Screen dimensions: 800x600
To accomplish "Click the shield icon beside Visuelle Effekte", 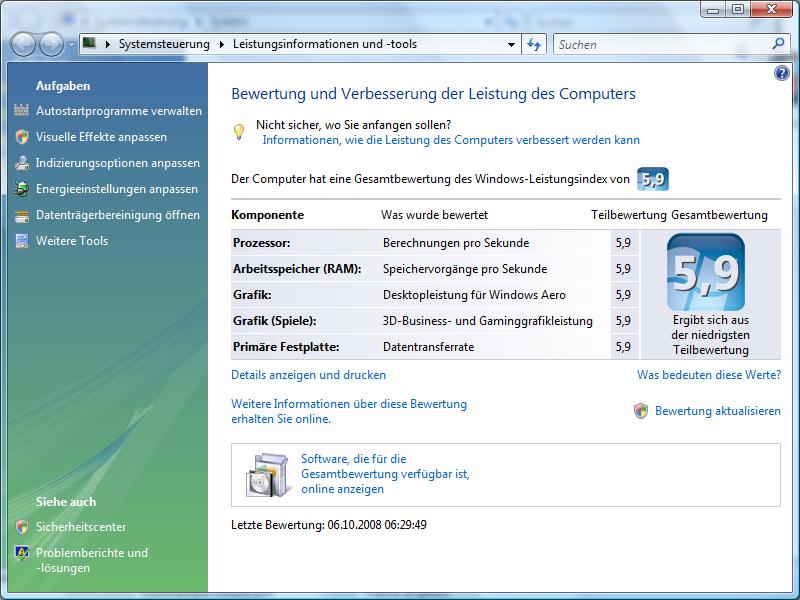I will (21, 137).
